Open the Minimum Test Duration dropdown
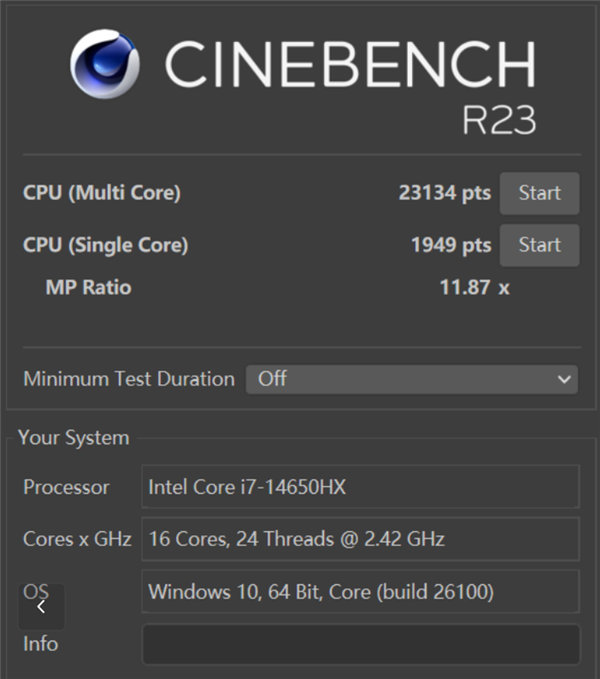Image resolution: width=600 pixels, height=679 pixels. 411,379
